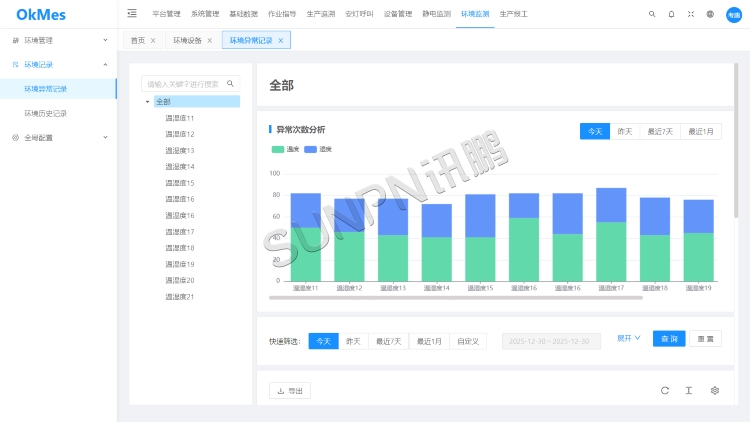Select 最近1月 in 快速筛选
The height and width of the screenshot is (422, 750).
(429, 341)
